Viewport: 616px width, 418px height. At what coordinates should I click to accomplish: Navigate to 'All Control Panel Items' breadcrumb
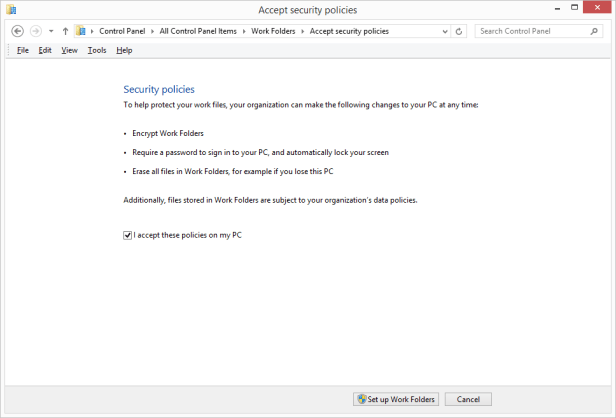[x=198, y=31]
